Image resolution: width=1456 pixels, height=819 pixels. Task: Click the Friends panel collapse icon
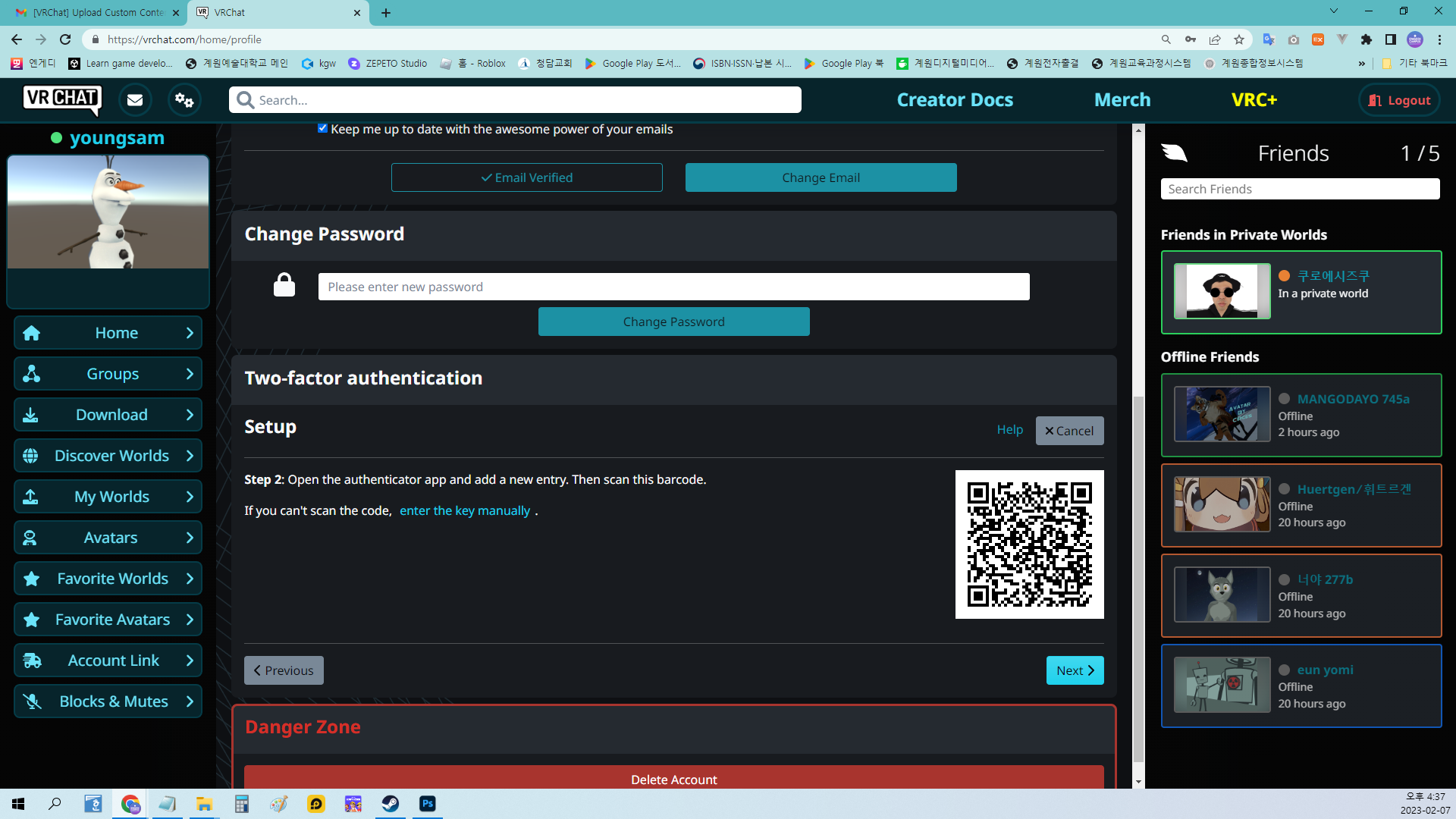(x=1174, y=153)
